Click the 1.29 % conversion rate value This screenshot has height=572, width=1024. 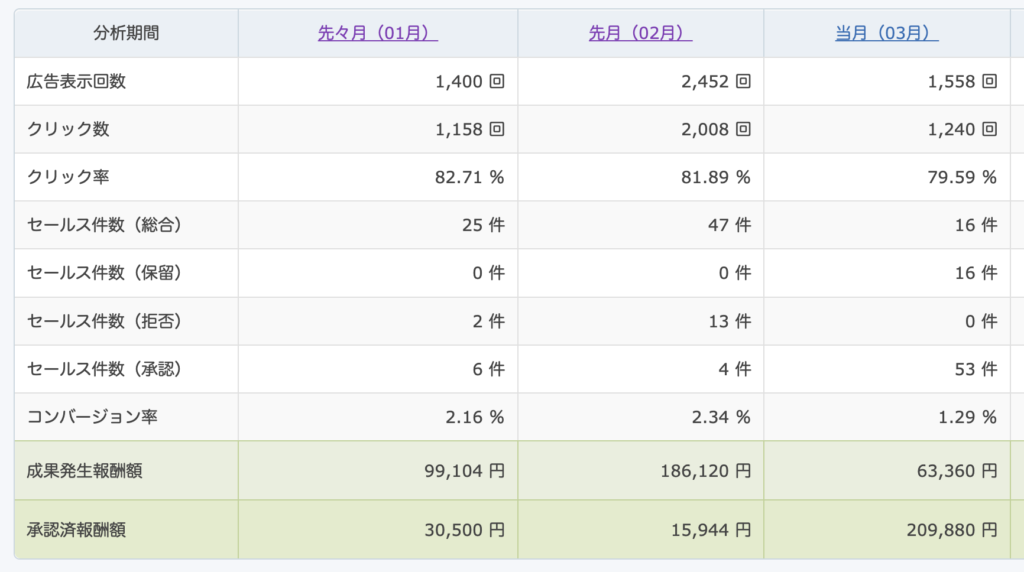pyautogui.click(x=962, y=417)
